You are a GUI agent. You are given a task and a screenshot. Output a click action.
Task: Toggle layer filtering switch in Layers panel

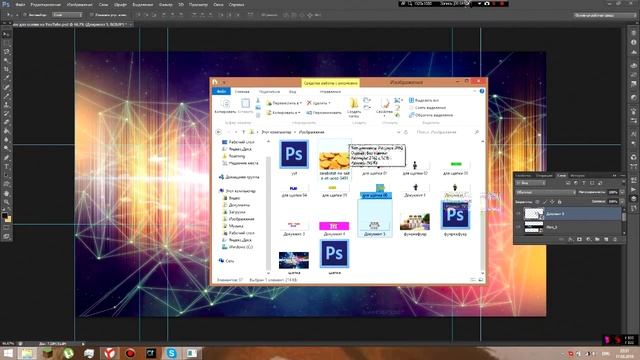coord(624,182)
